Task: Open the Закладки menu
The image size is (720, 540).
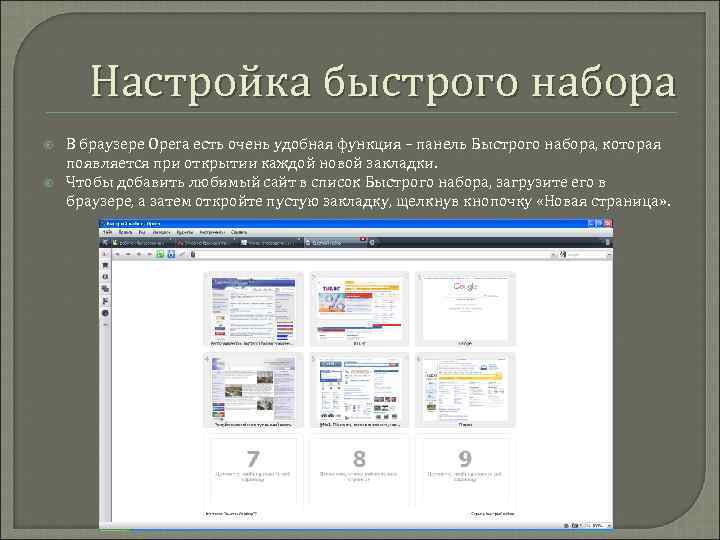Action: pos(162,232)
